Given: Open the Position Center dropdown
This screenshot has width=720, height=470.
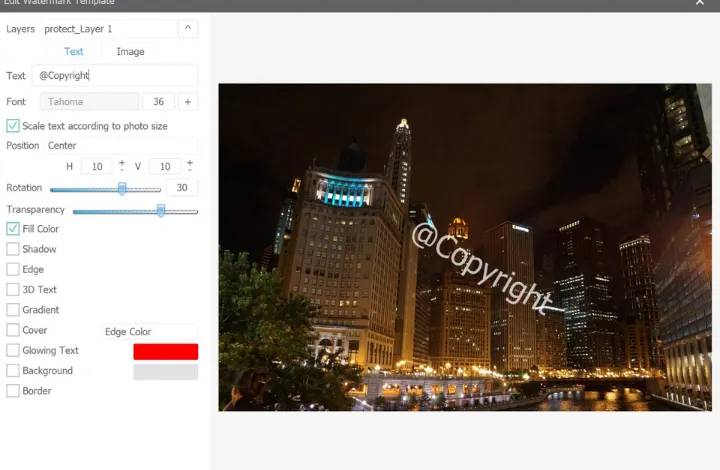Looking at the screenshot, I should [120, 146].
